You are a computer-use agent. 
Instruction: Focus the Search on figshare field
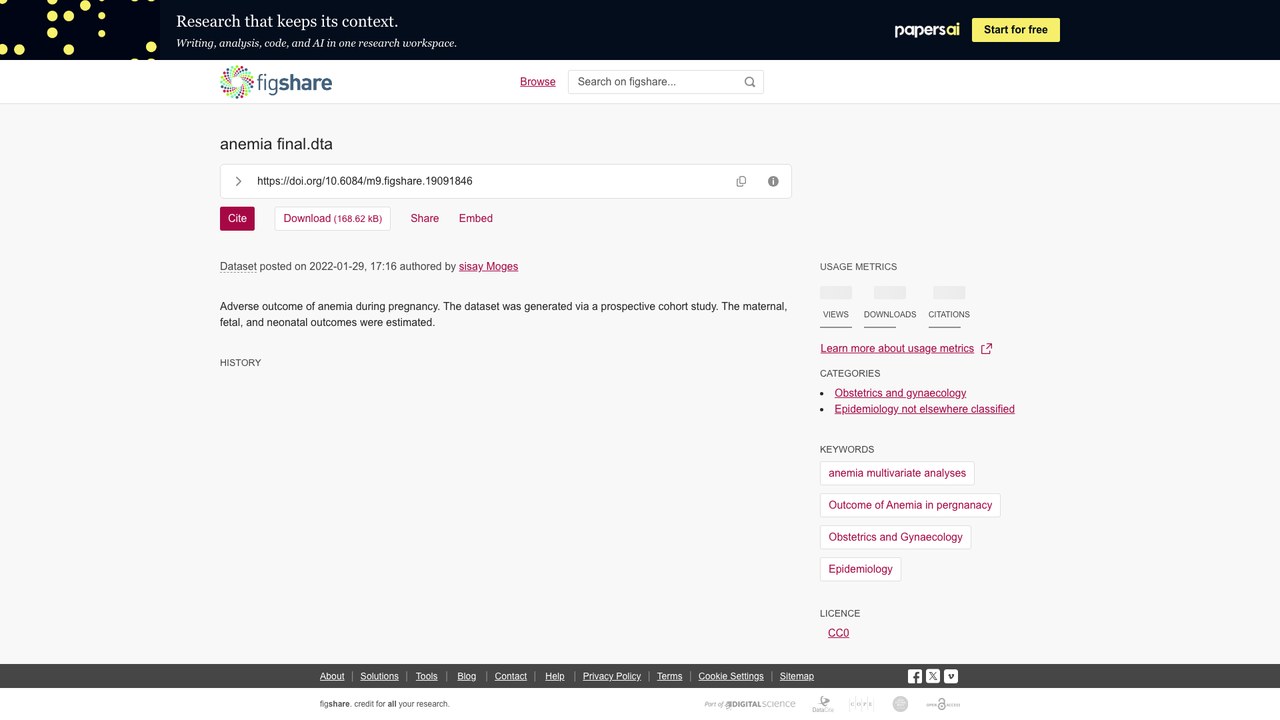pyautogui.click(x=656, y=82)
